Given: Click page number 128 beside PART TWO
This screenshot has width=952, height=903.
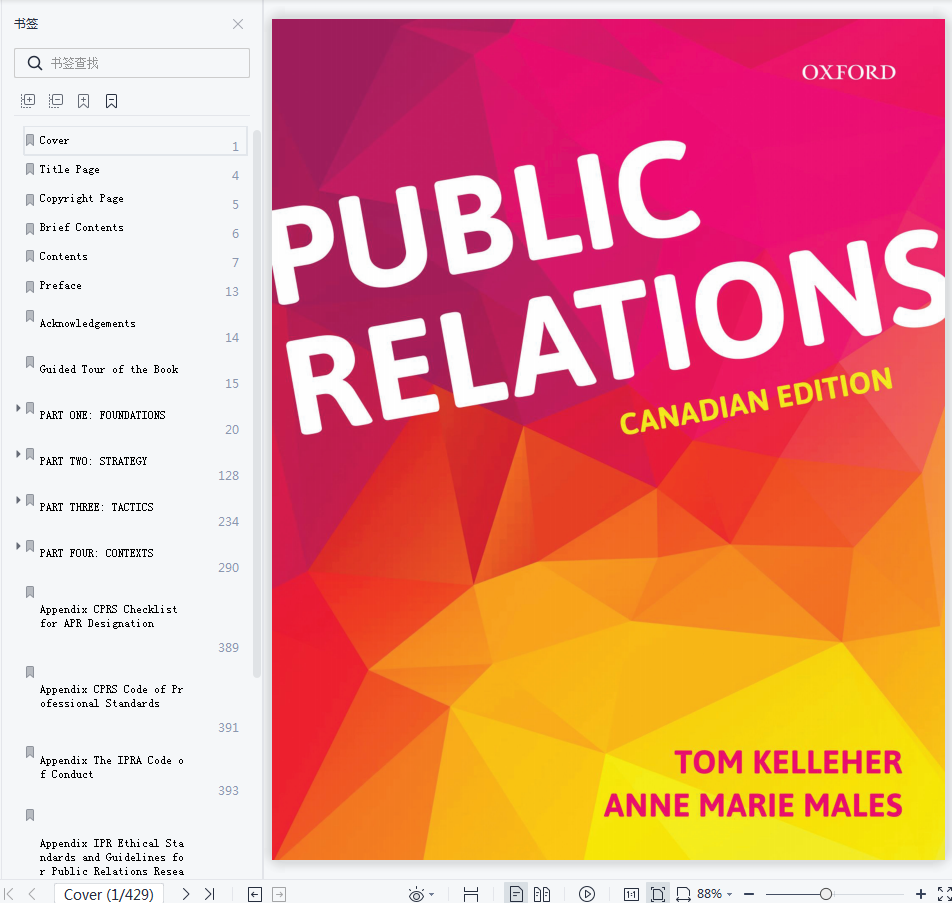Looking at the screenshot, I should coord(228,475).
